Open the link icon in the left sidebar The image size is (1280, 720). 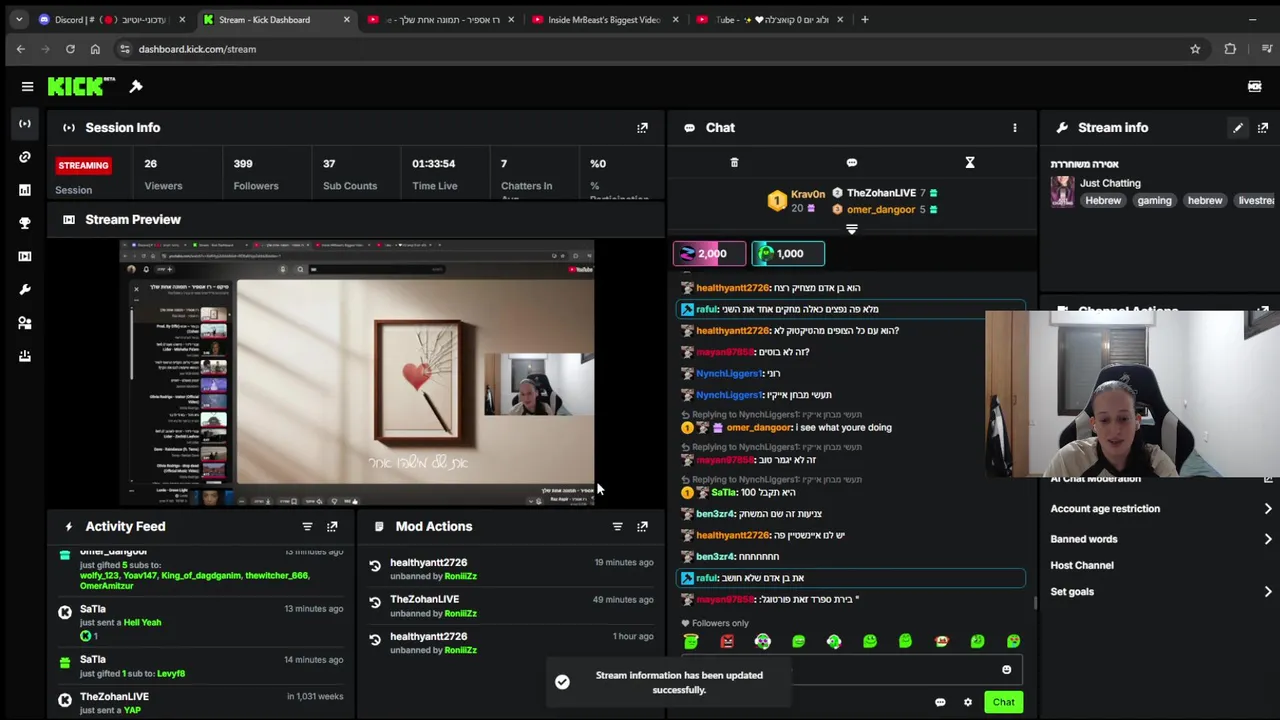click(25, 157)
